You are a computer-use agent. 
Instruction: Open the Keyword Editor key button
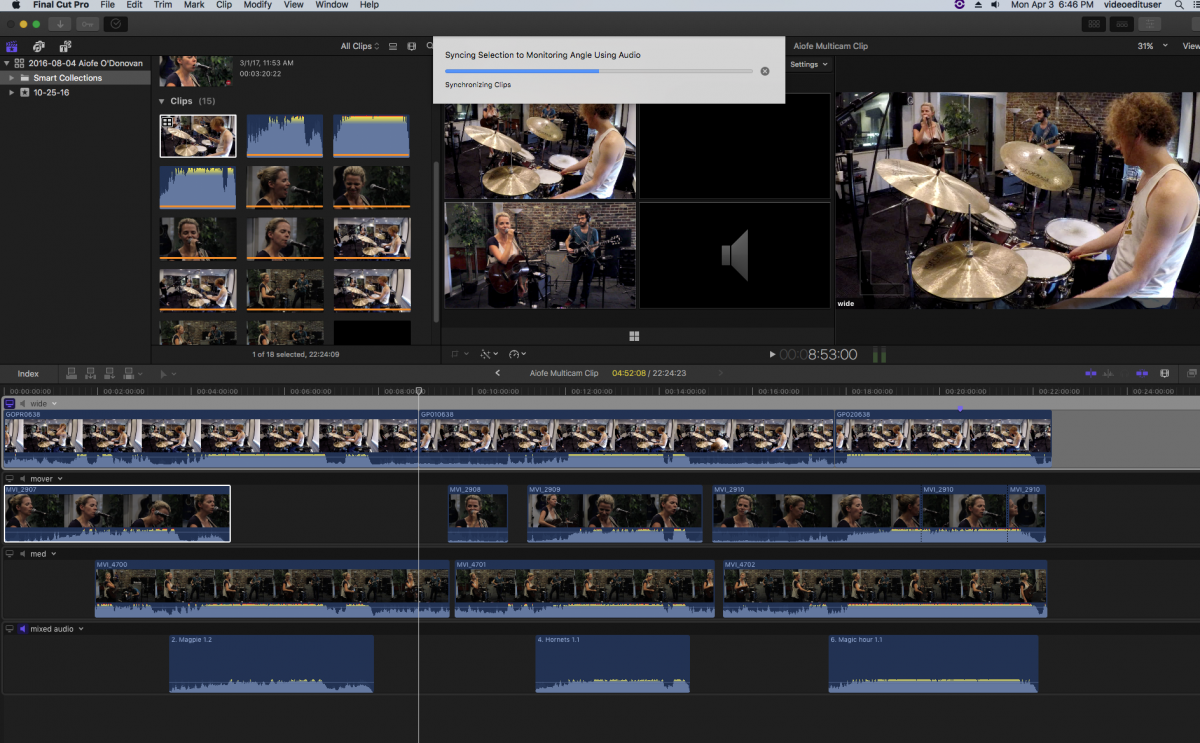(87, 23)
